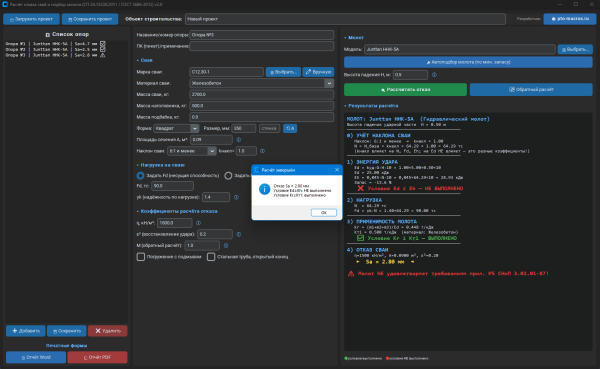Viewport: 600px width, 369px height.
Task: Select Задать Fd (несущая способность) radio button
Action: click(140, 175)
